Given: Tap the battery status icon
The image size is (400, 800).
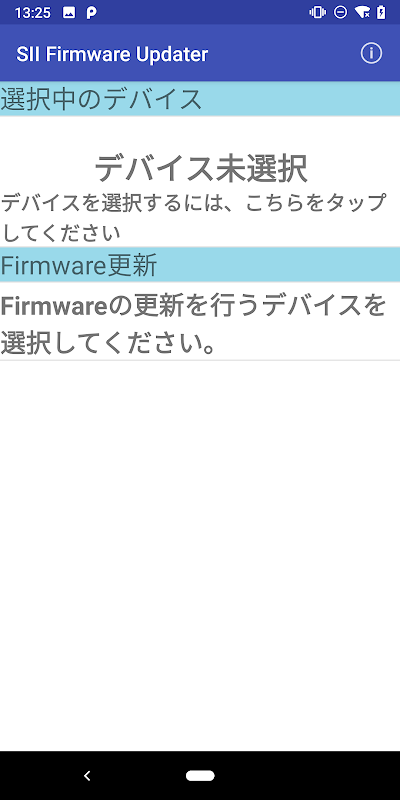Looking at the screenshot, I should click(x=381, y=12).
